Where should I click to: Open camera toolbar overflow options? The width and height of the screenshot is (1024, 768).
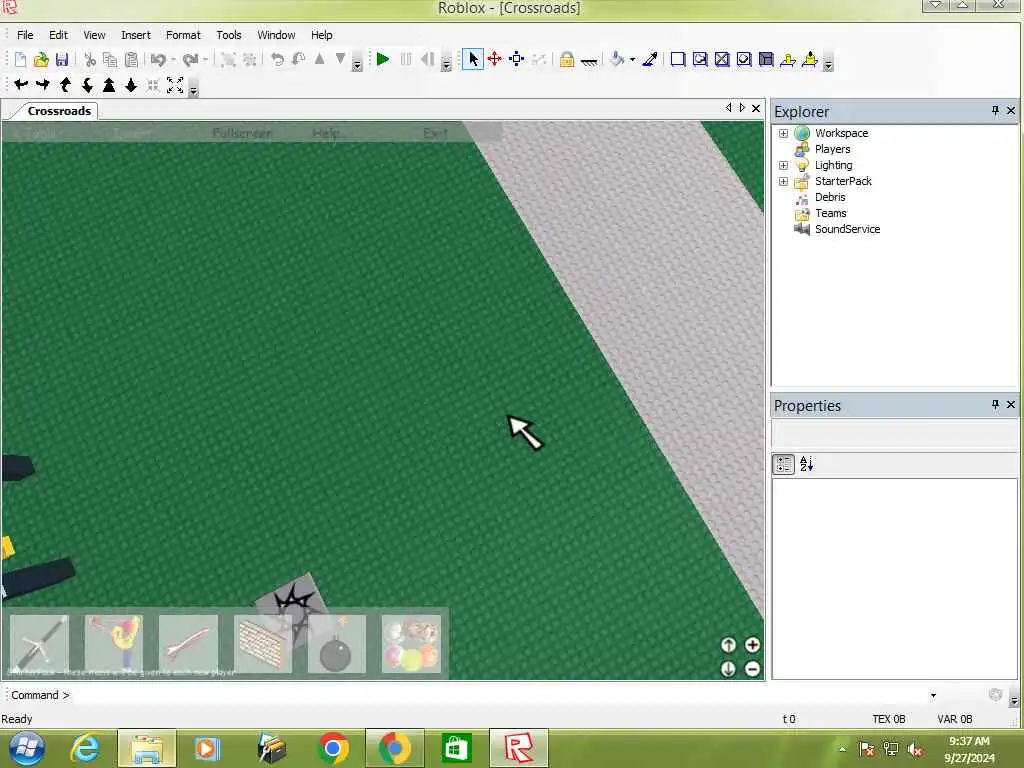193,90
